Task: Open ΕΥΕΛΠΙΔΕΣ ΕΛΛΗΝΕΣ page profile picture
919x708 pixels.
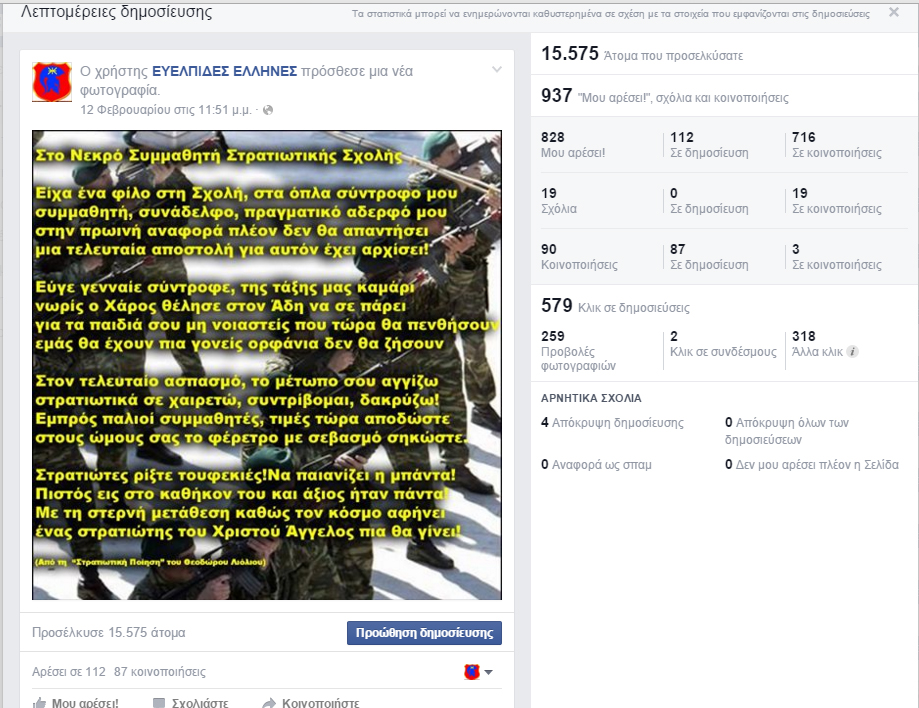Action: (x=52, y=82)
